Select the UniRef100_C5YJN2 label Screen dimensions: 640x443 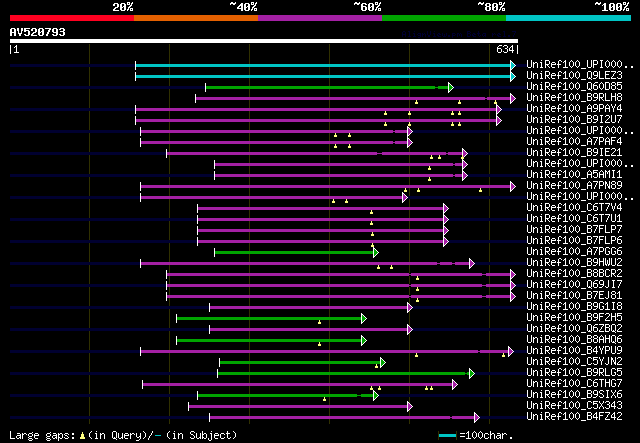pyautogui.click(x=574, y=362)
